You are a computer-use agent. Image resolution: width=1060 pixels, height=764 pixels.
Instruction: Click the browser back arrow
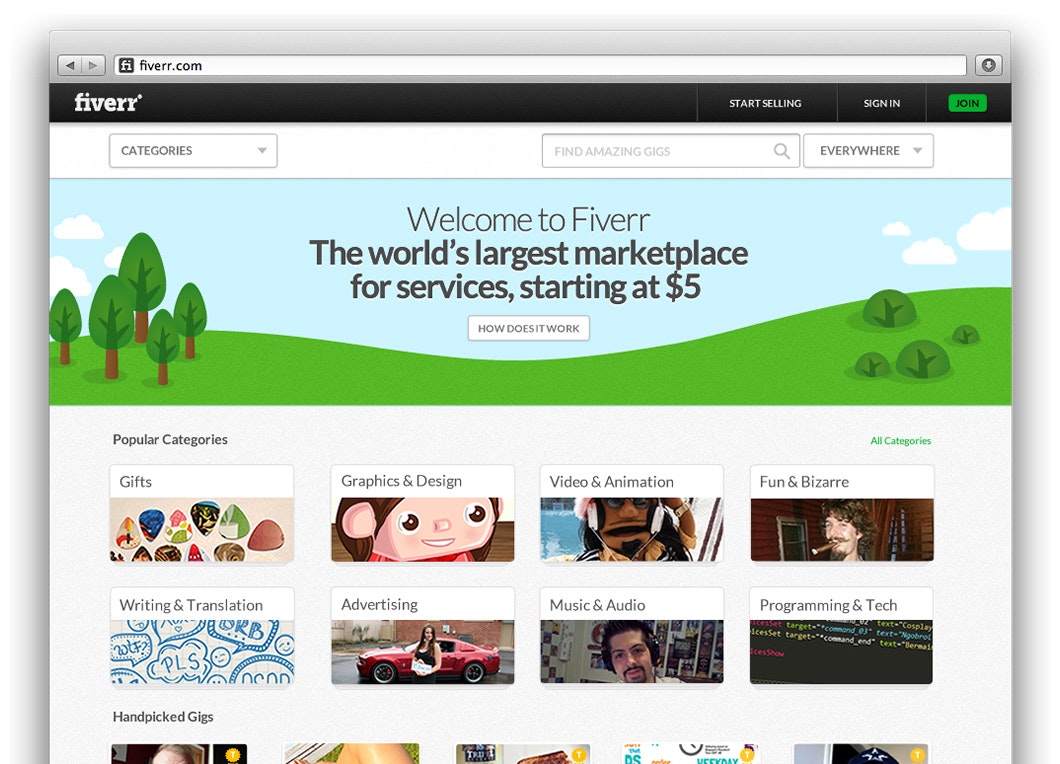coord(70,64)
